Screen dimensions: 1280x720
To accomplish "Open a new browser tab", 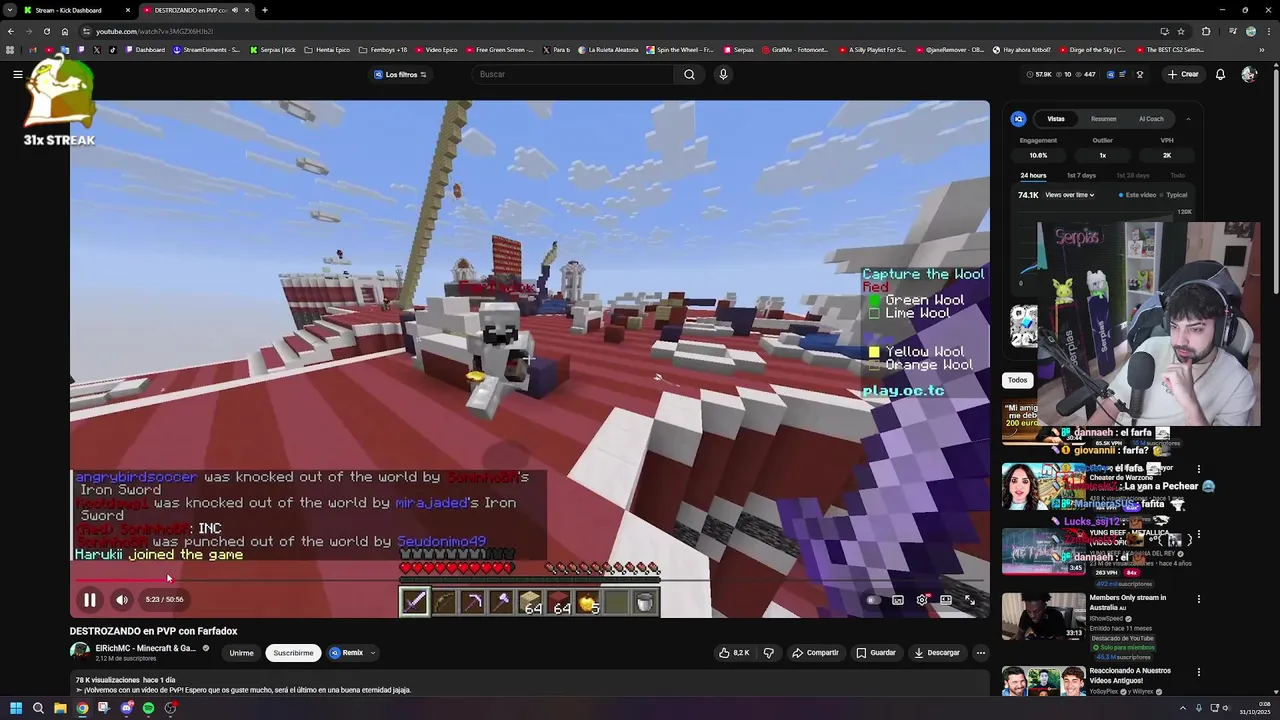I will 264,10.
